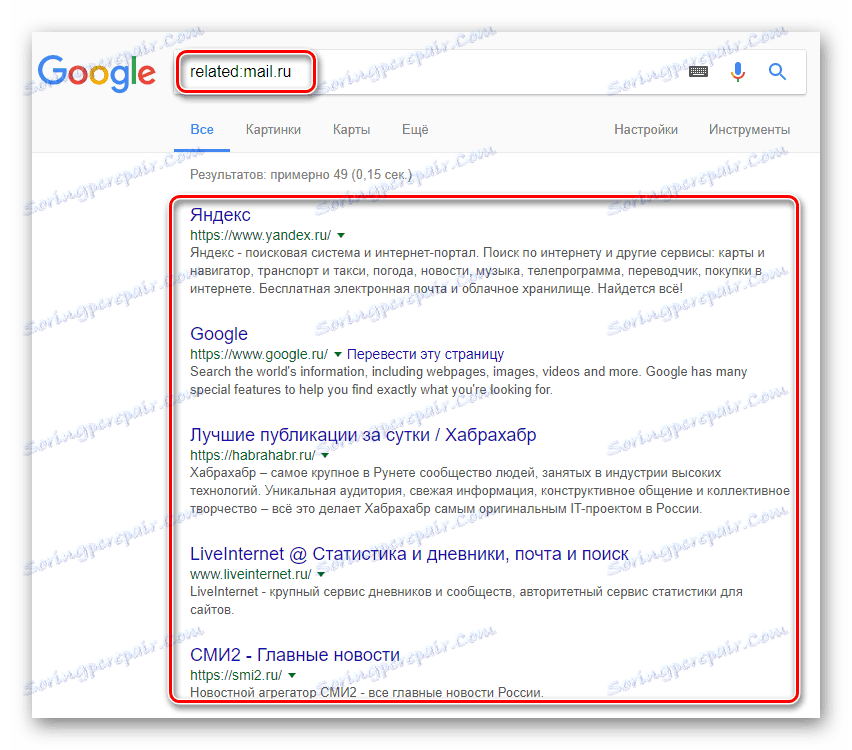This screenshot has height=750, width=852.
Task: Switch to the Картинки tab
Action: tap(273, 129)
